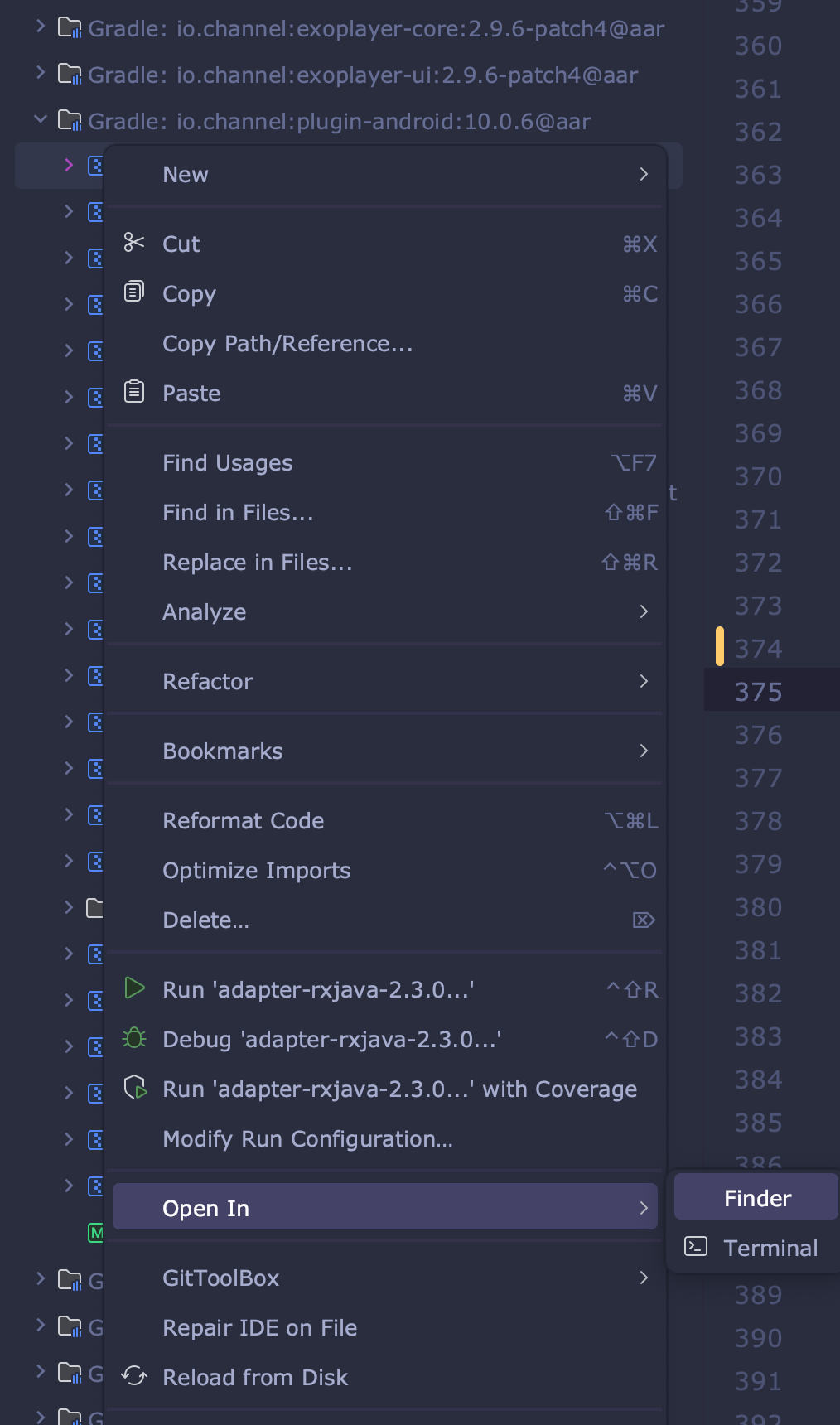Click the Terminal icon in submenu

[x=696, y=1246]
